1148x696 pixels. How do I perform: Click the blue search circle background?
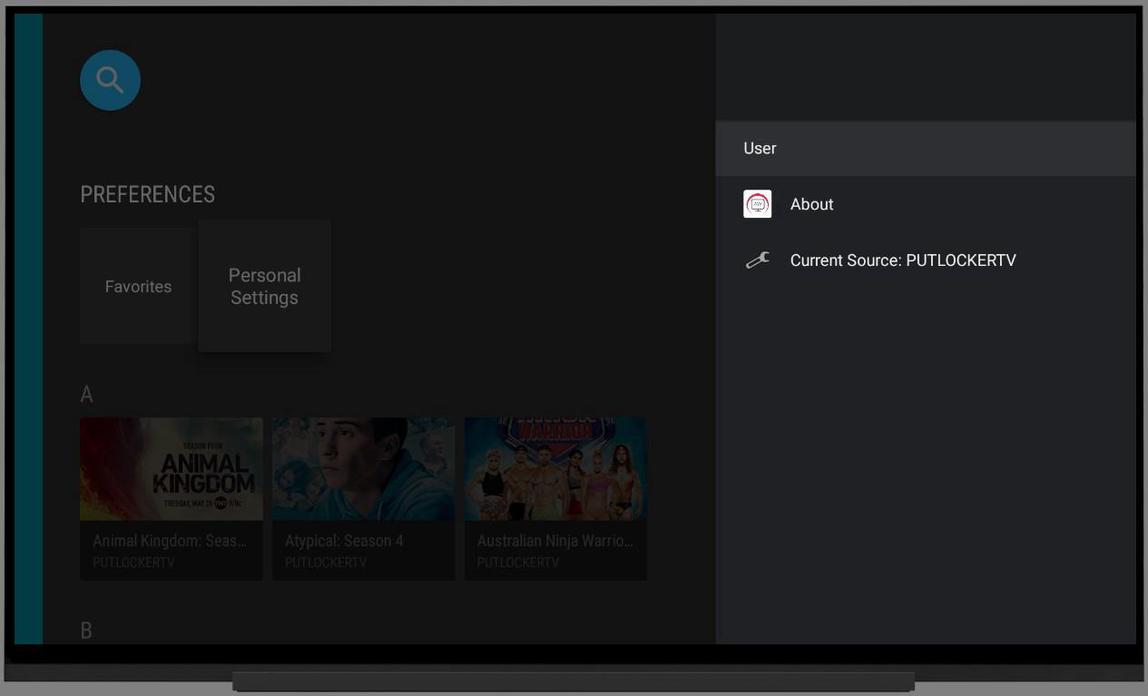coord(110,80)
